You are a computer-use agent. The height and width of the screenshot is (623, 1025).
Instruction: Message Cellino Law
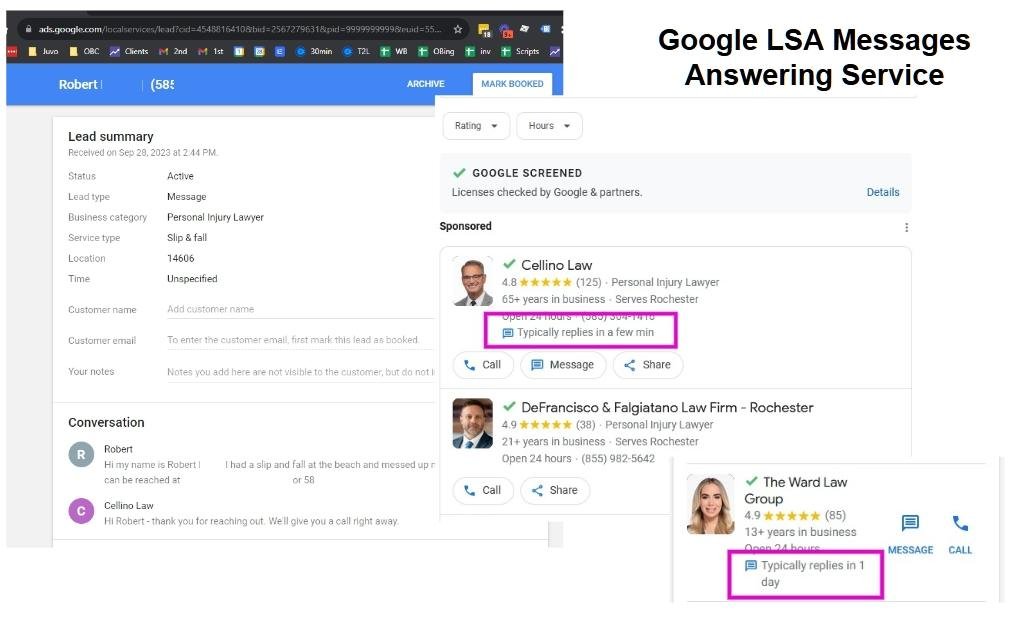click(563, 365)
